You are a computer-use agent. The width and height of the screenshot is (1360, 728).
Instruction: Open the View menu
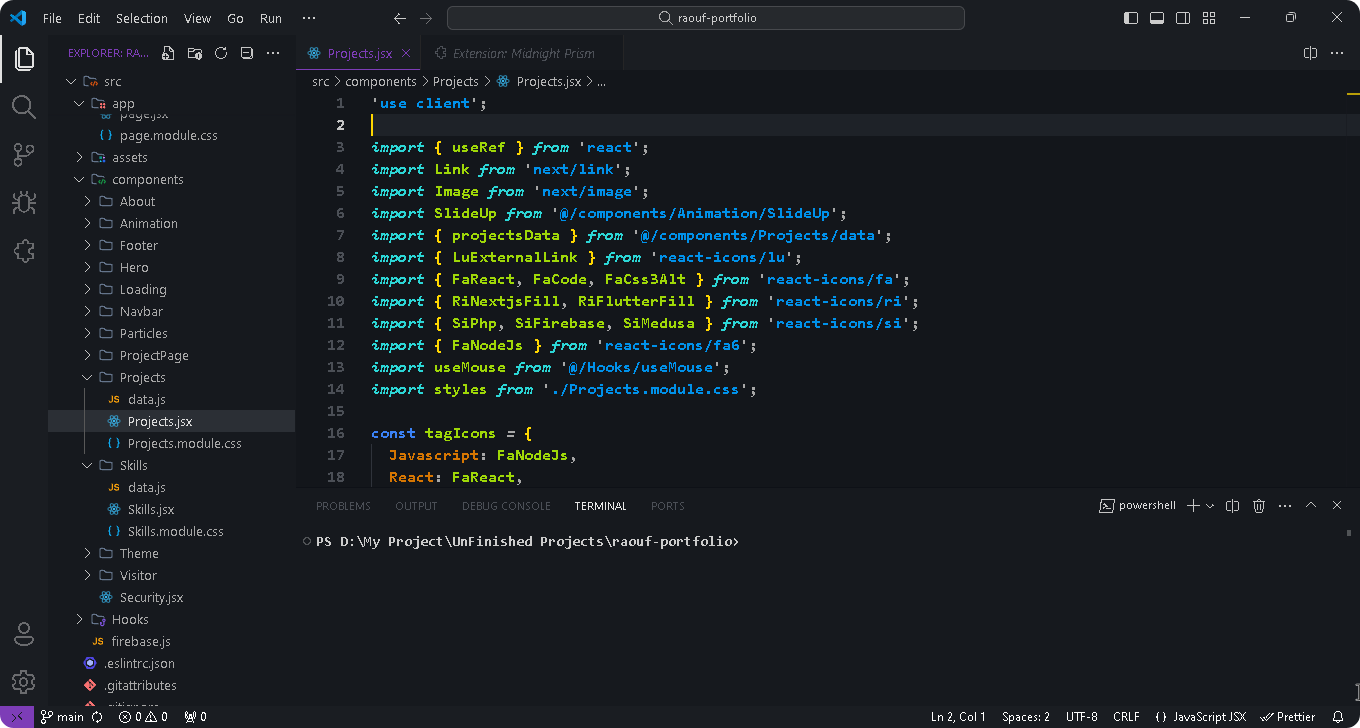coord(198,18)
